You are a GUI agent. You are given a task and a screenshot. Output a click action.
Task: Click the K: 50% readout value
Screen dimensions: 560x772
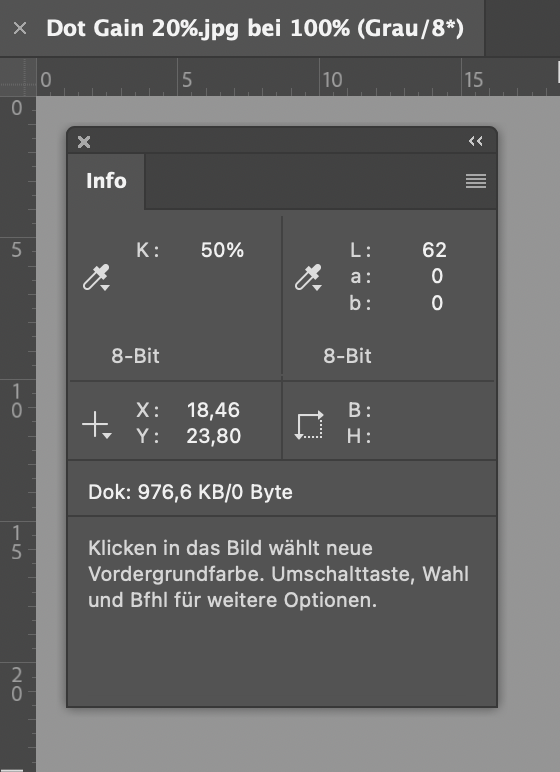pos(222,250)
